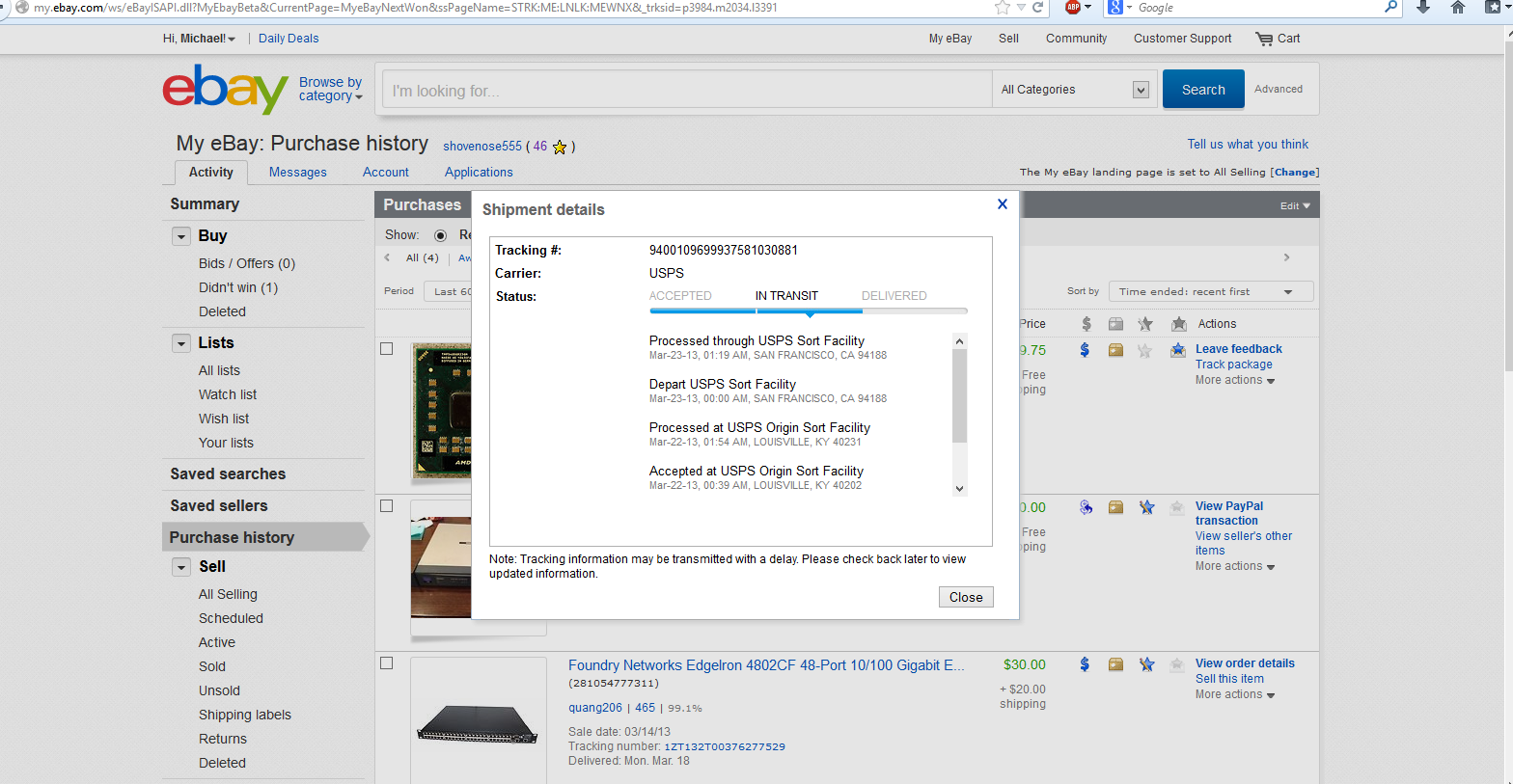1513x784 pixels.
Task: Click the paid dollar icon in the Leave feedback row
Action: [1085, 349]
